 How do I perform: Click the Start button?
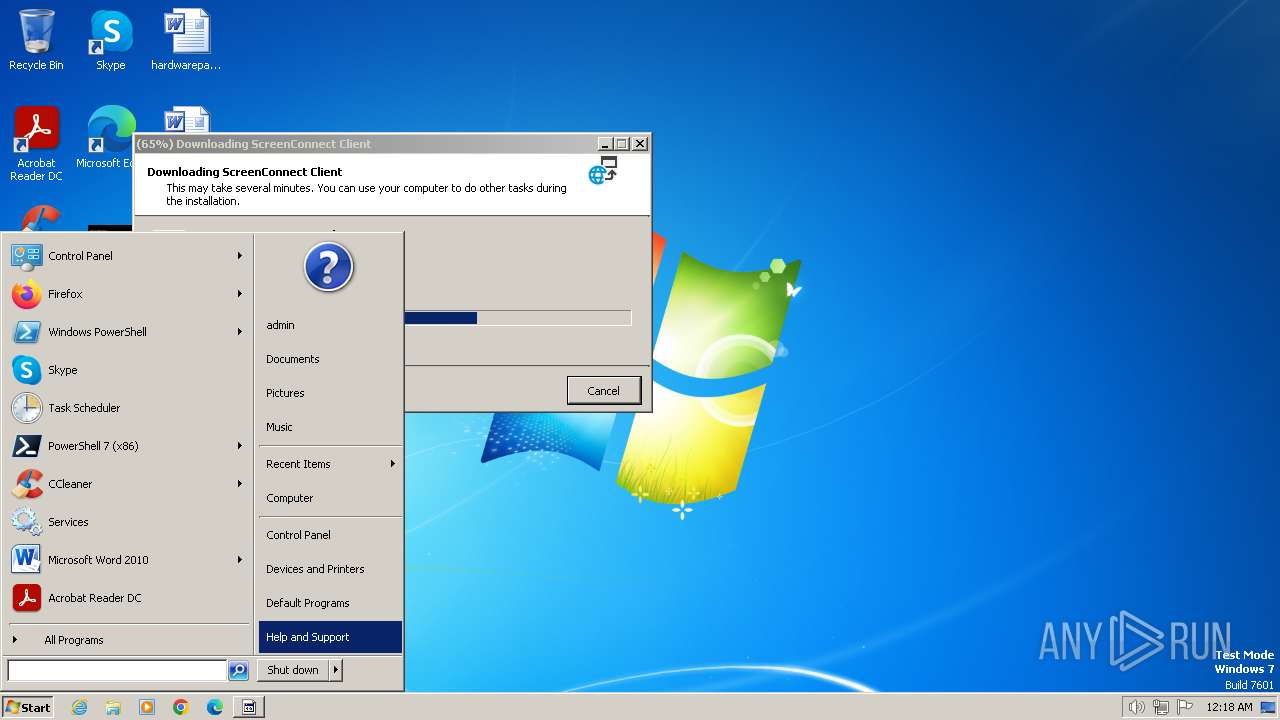coord(27,707)
